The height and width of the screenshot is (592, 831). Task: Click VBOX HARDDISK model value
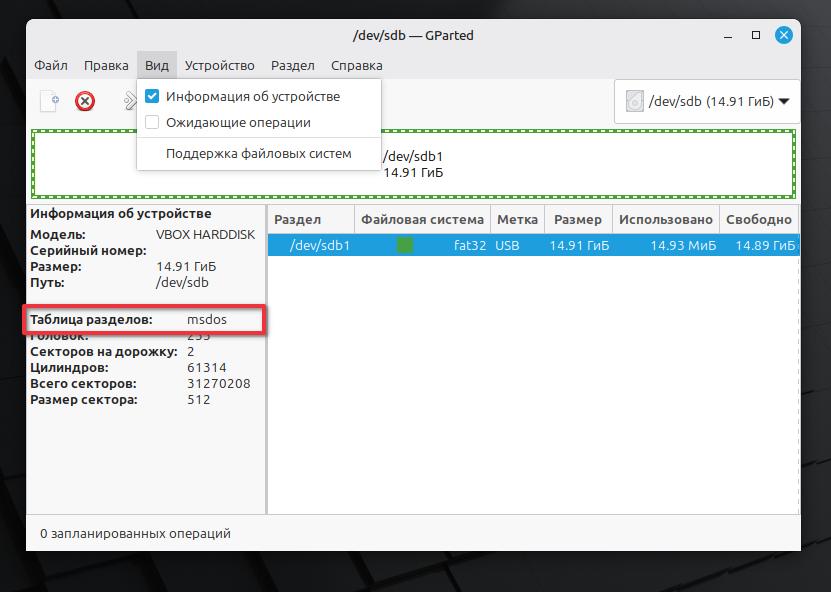pyautogui.click(x=206, y=234)
